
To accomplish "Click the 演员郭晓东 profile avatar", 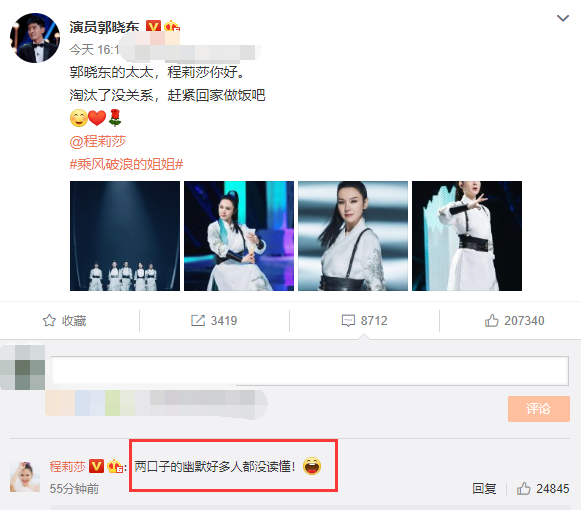I will (x=35, y=38).
